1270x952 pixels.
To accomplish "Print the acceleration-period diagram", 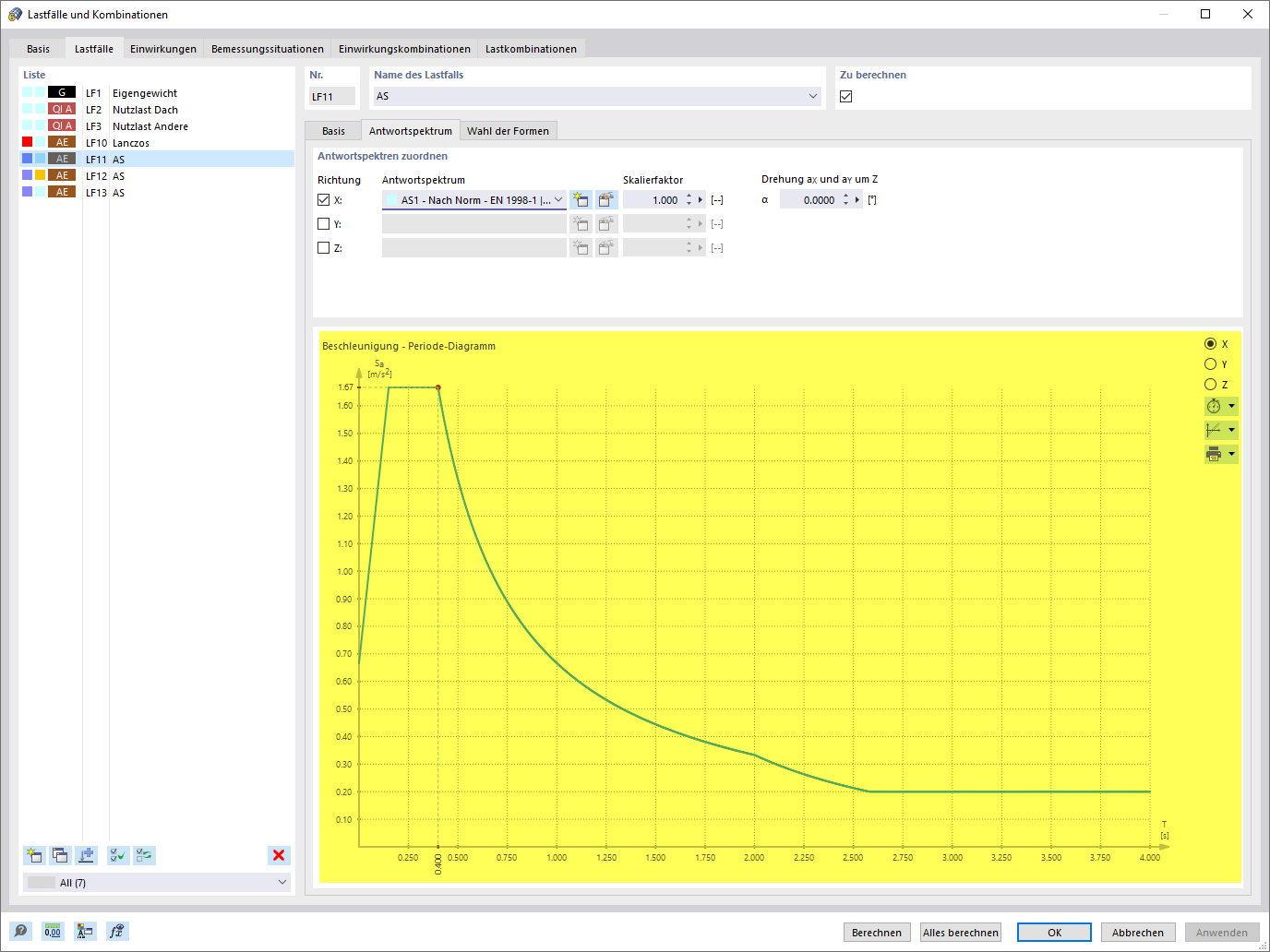I will pos(1214,454).
